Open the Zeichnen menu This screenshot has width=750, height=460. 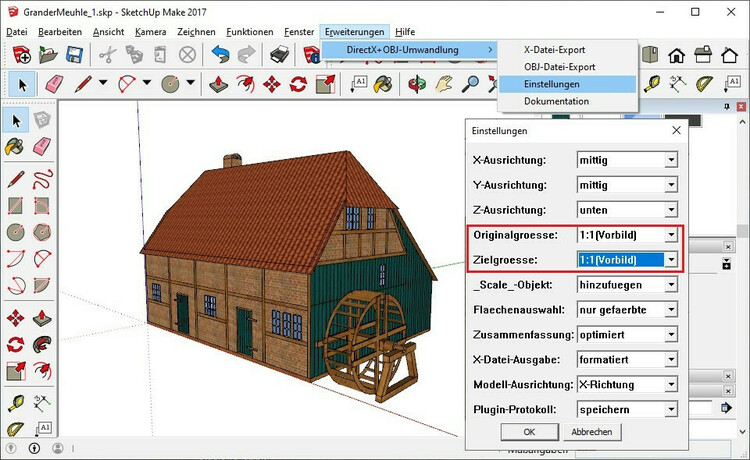[196, 32]
